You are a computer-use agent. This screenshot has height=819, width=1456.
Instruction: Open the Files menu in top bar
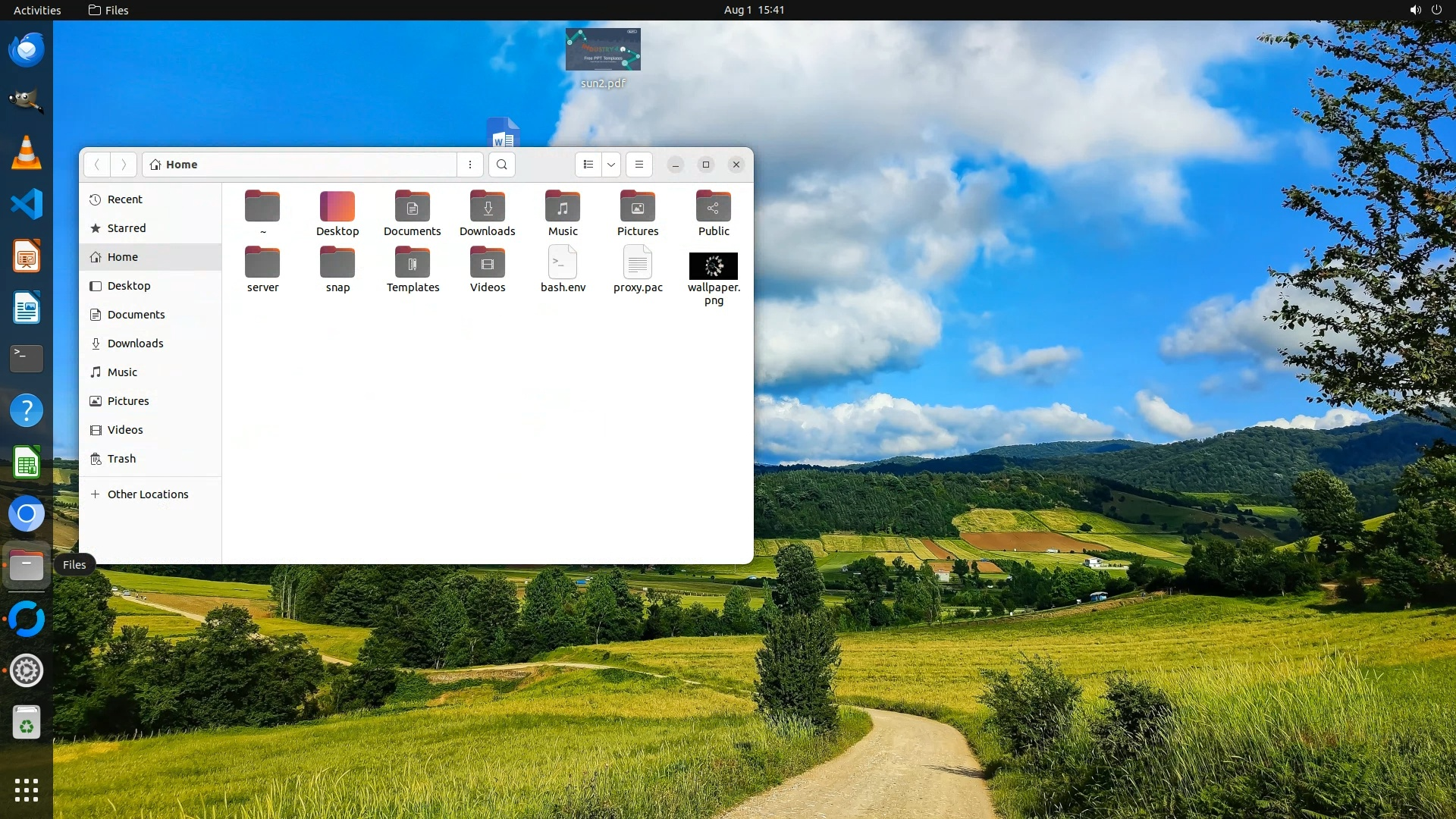click(x=108, y=10)
